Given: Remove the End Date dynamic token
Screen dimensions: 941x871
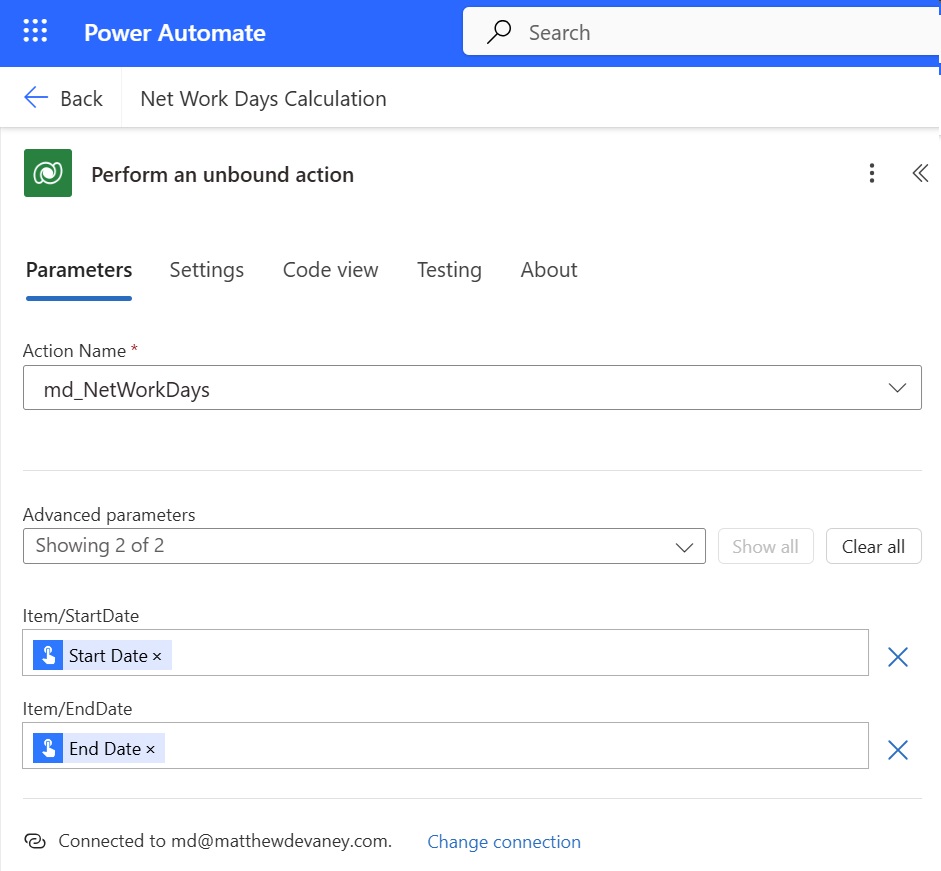Looking at the screenshot, I should 151,750.
